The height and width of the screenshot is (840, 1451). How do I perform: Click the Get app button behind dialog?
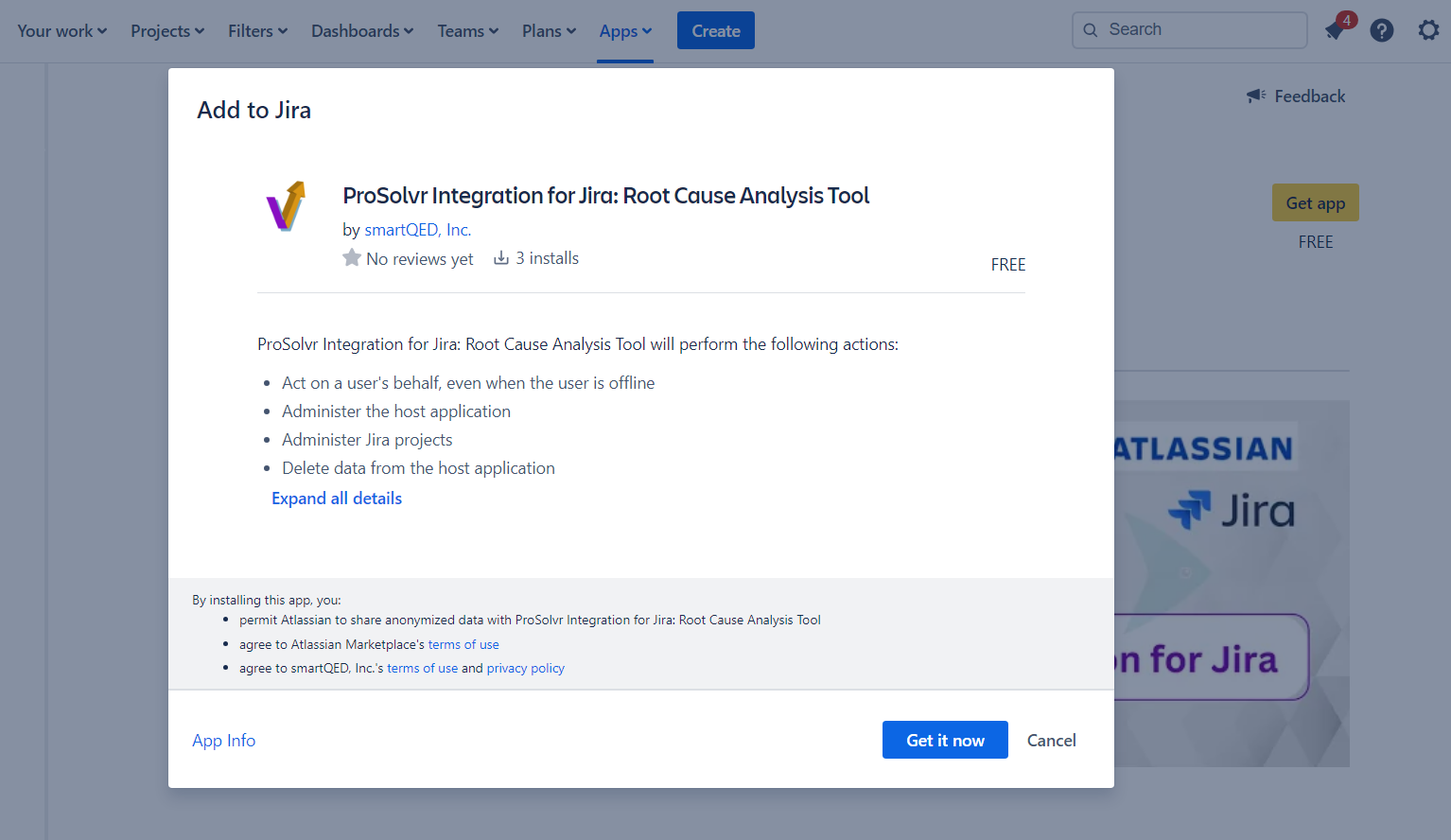pos(1316,202)
